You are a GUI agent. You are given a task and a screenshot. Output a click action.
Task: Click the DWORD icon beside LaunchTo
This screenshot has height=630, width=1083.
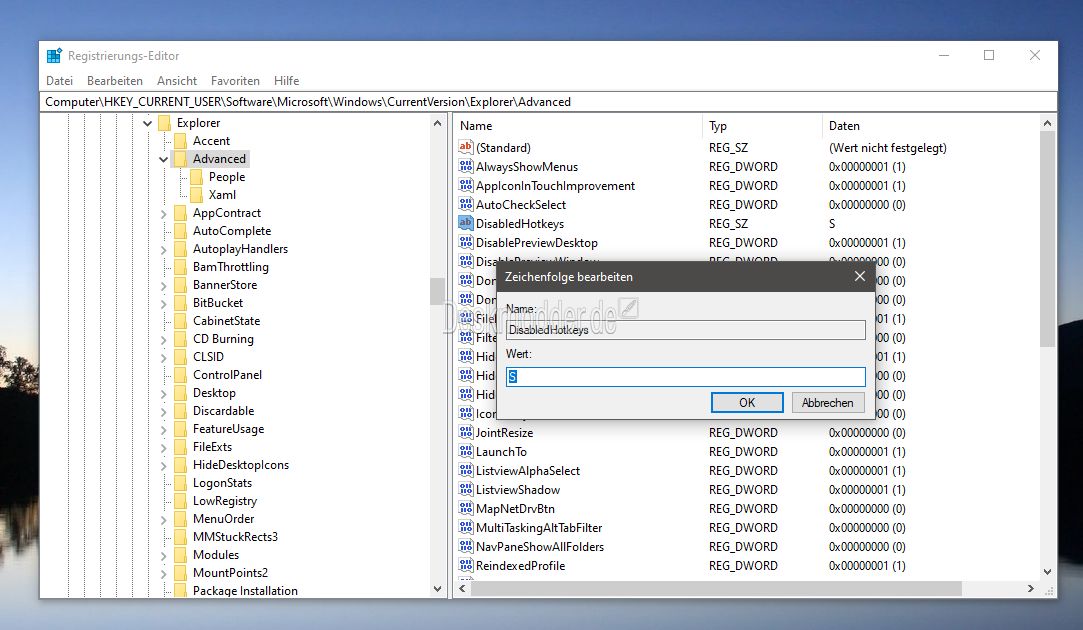click(x=466, y=451)
